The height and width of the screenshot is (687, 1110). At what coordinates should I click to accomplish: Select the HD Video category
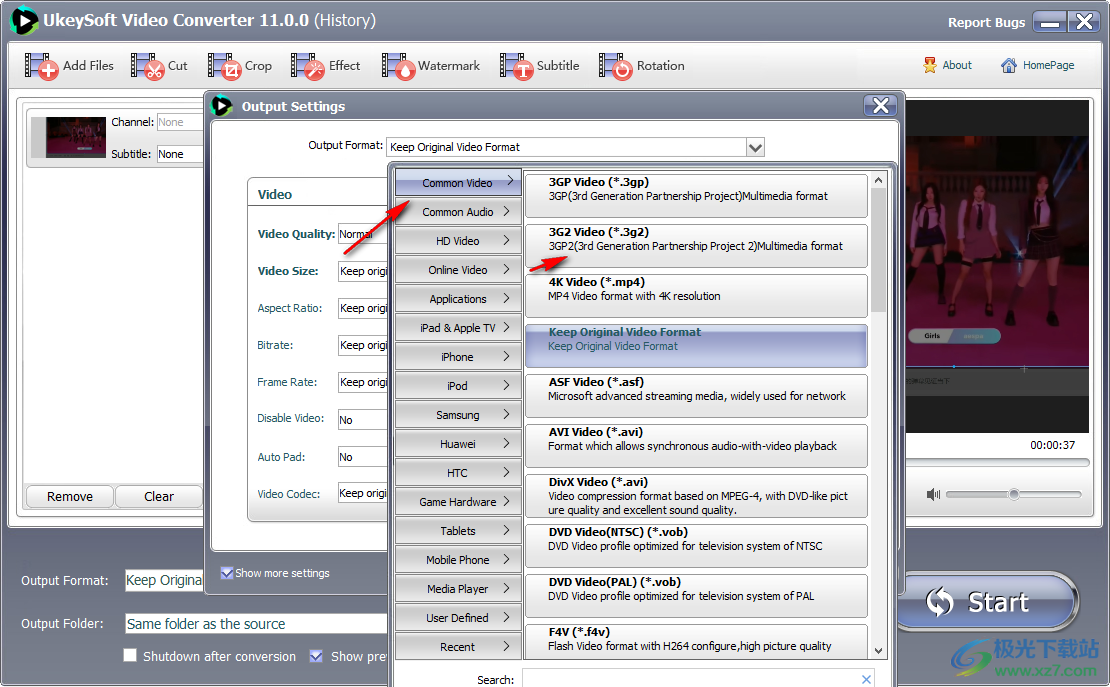coord(458,240)
